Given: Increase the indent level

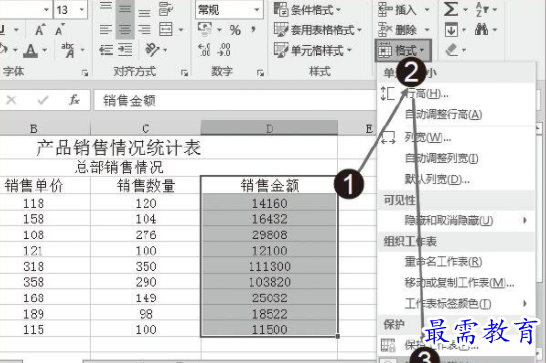Looking at the screenshot, I should (x=125, y=50).
